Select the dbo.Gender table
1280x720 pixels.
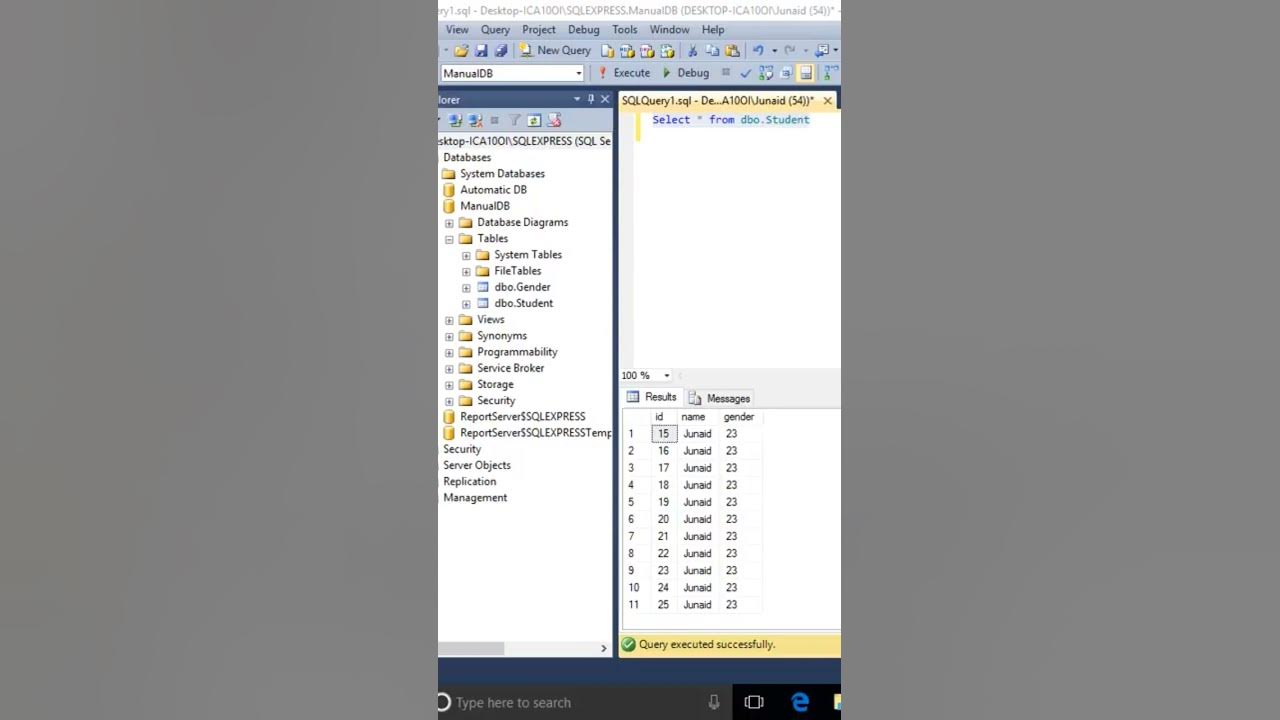[522, 287]
